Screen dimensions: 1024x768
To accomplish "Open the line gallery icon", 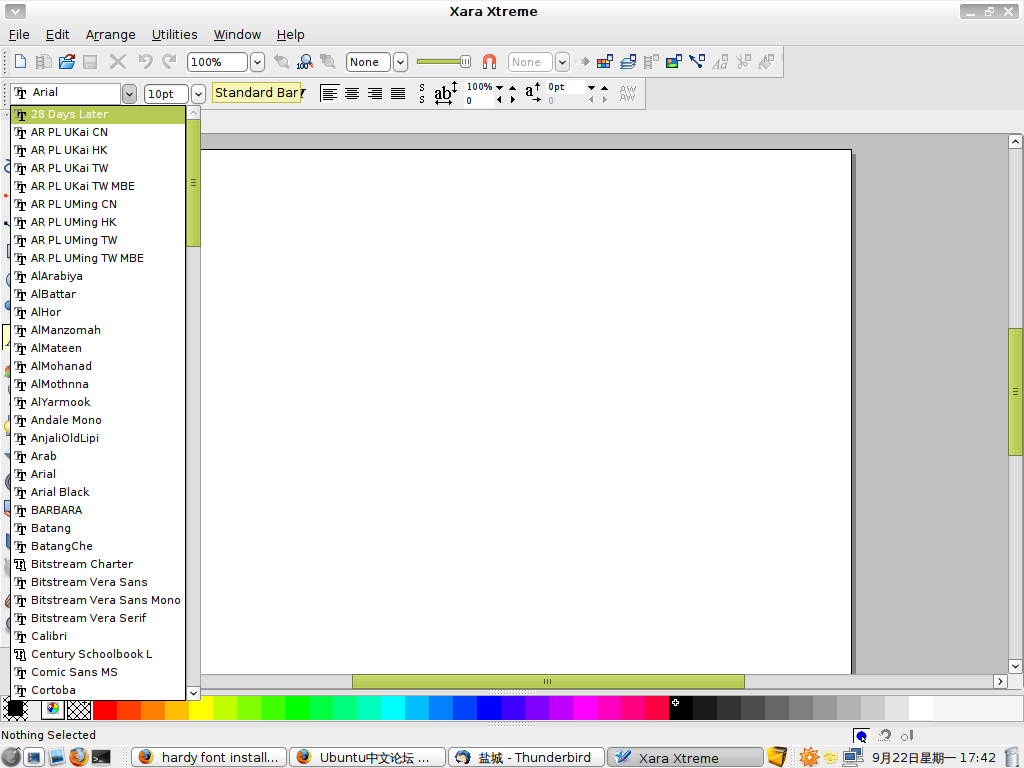I will pos(697,61).
